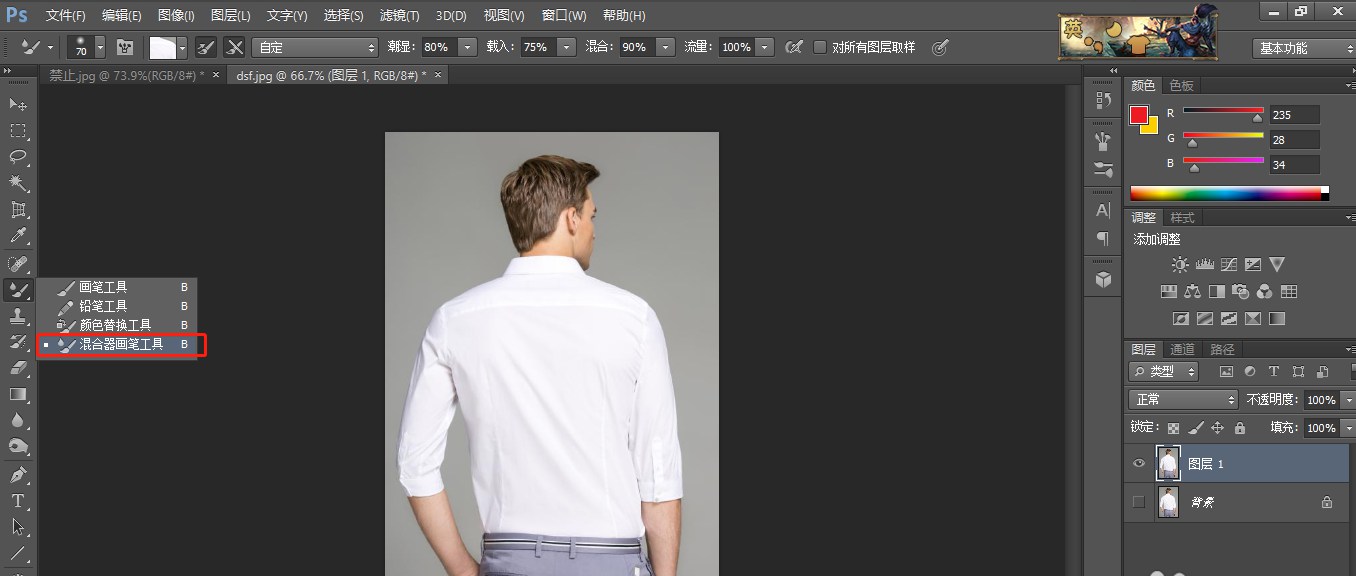This screenshot has width=1356, height=576.
Task: Open the 流量 percentage dropdown
Action: pyautogui.click(x=766, y=46)
